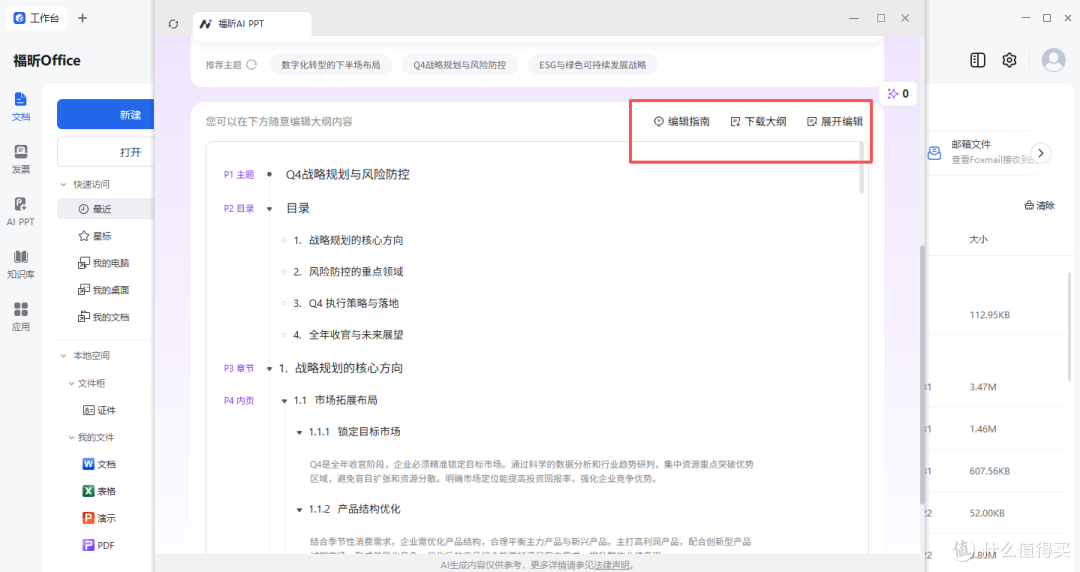
Task: Open settings gear in Foxit Office
Action: pyautogui.click(x=1009, y=60)
